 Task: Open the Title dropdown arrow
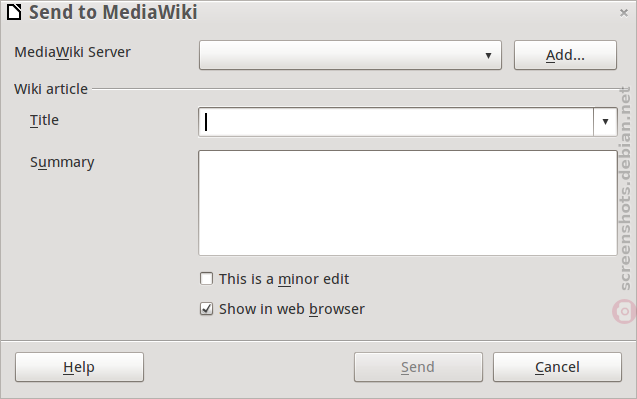click(605, 121)
